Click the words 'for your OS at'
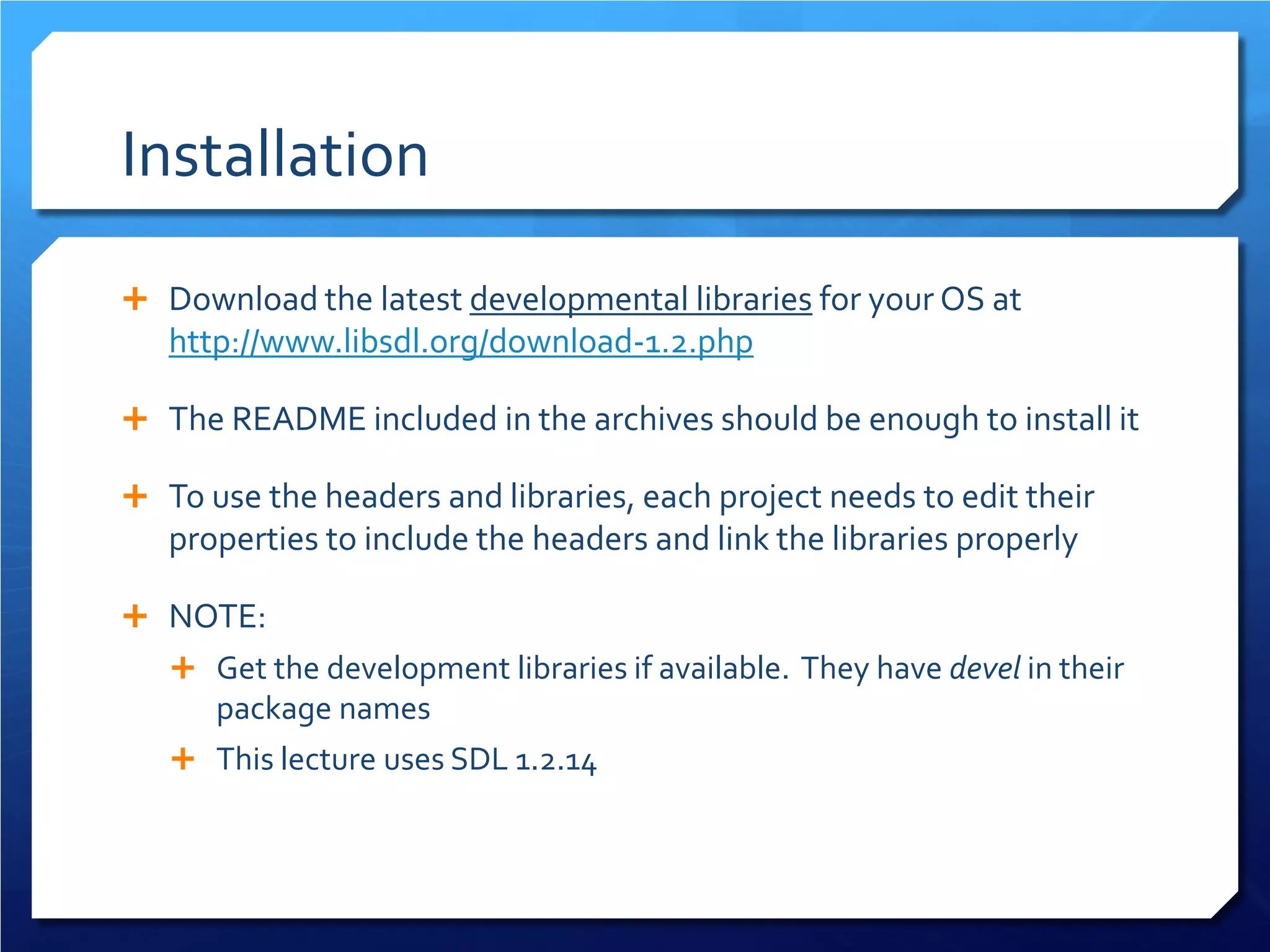Image resolution: width=1270 pixels, height=952 pixels. point(920,300)
